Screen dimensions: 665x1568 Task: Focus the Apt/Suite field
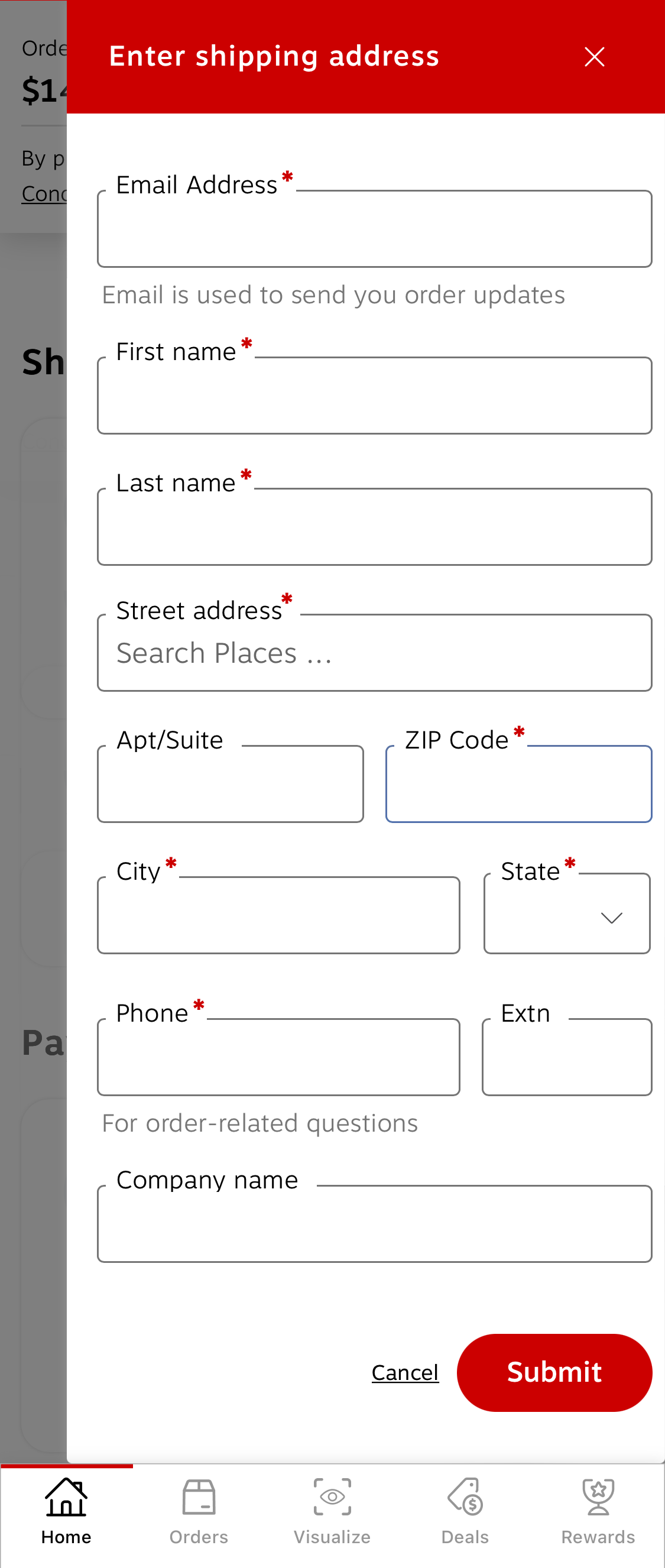coord(230,785)
